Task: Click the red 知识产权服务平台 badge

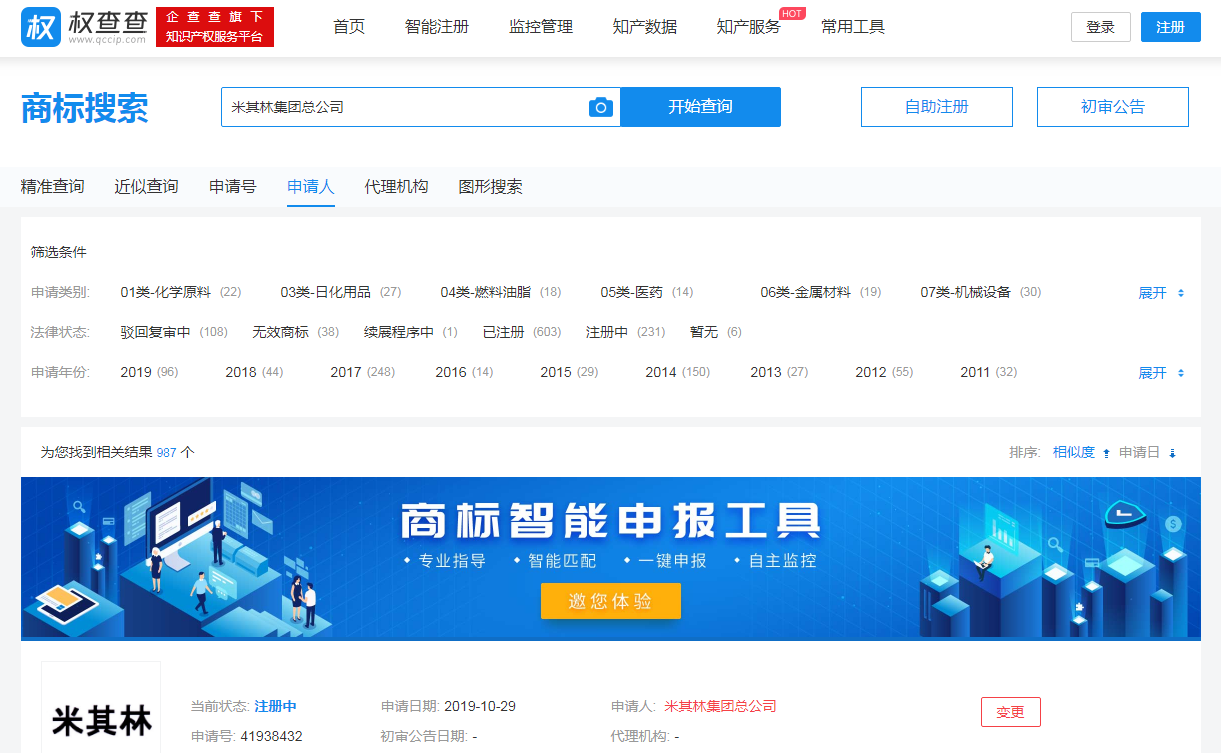Action: 215,27
